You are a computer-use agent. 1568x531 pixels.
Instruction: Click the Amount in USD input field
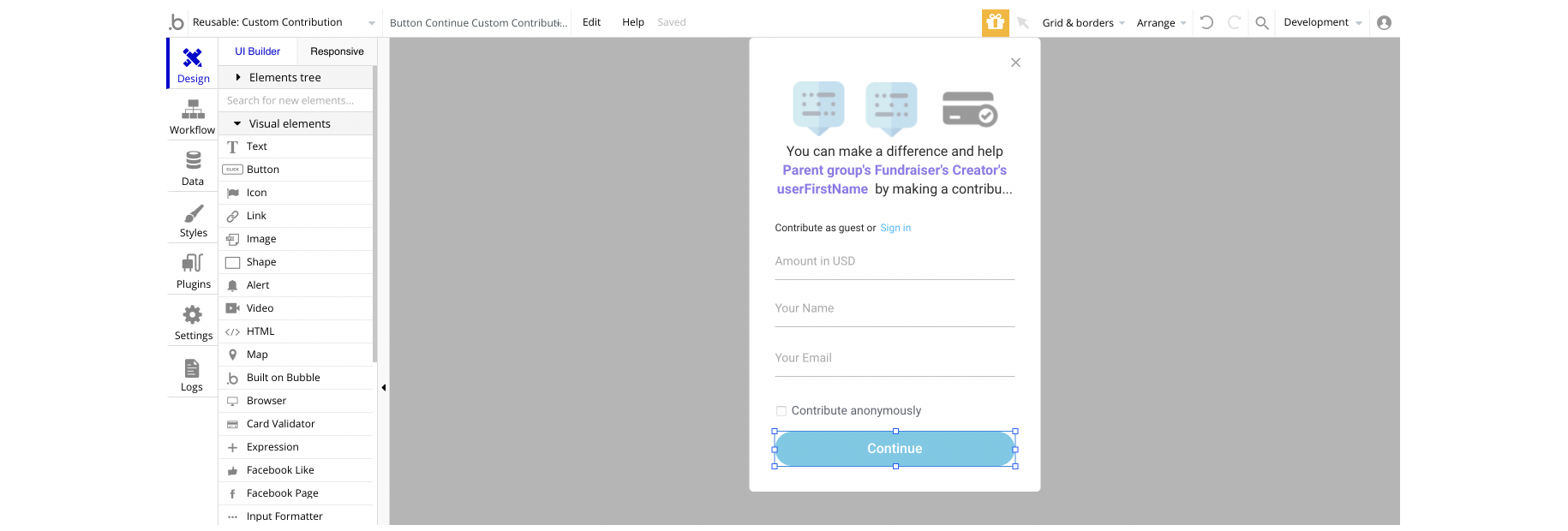(895, 262)
